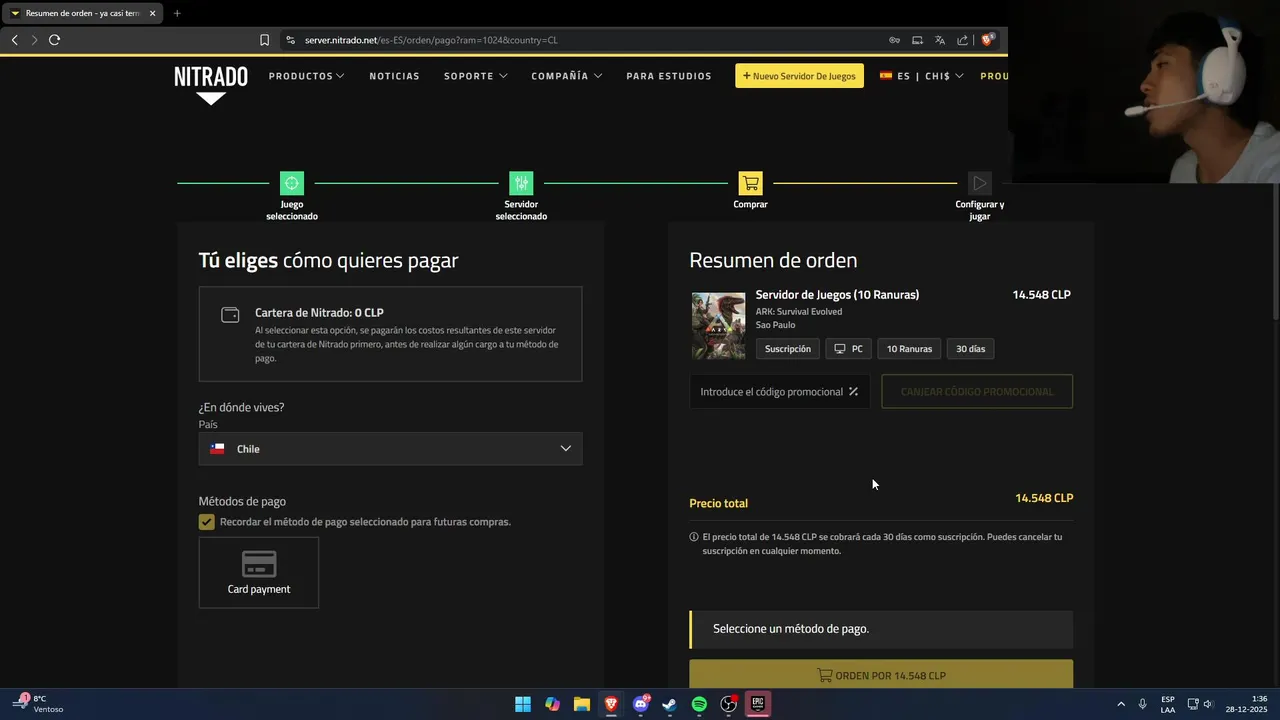Click 'Canjear código promocional' button
Image resolution: width=1280 pixels, height=720 pixels.
[977, 392]
